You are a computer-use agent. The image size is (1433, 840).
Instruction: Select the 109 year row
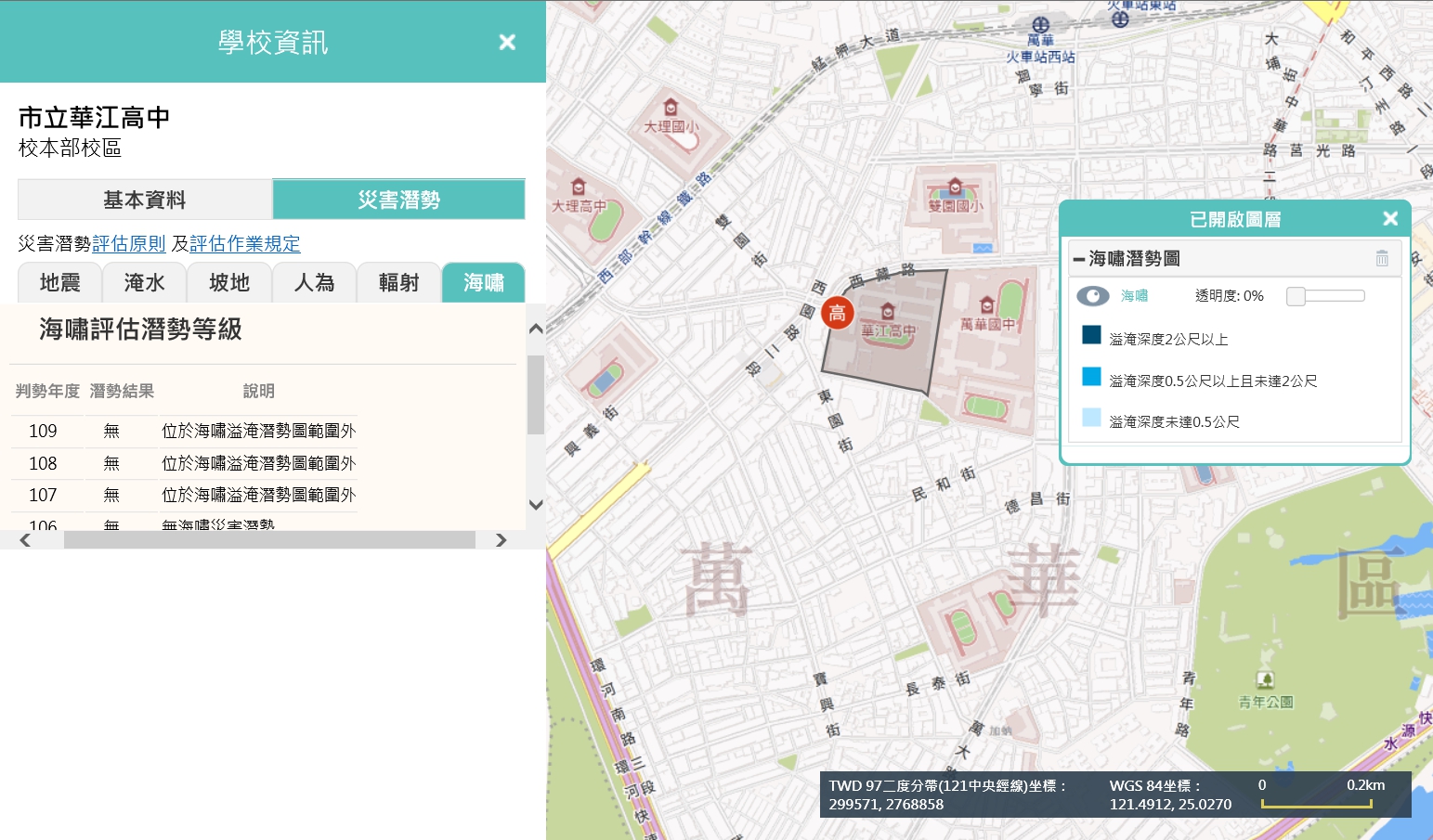point(186,431)
